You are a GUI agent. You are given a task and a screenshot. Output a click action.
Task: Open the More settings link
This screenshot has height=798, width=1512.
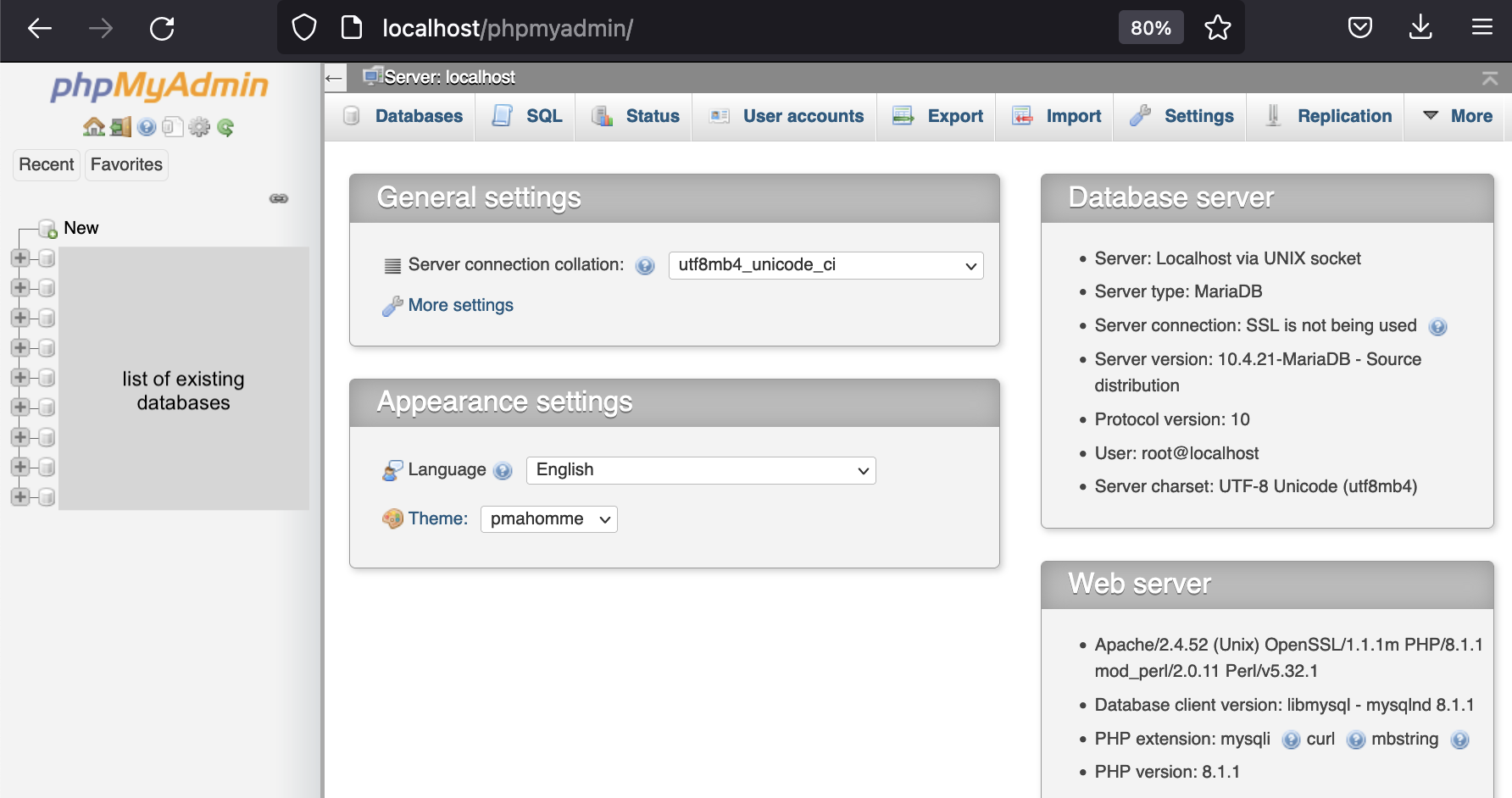[461, 305]
